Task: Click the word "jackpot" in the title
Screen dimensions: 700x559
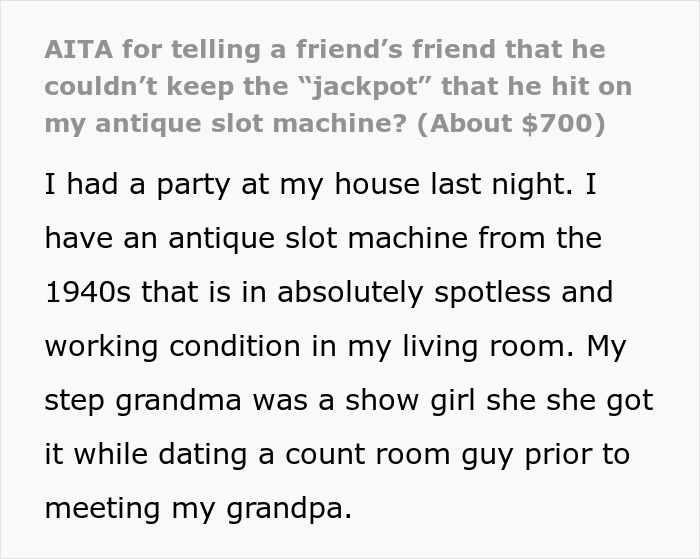Action: point(366,87)
